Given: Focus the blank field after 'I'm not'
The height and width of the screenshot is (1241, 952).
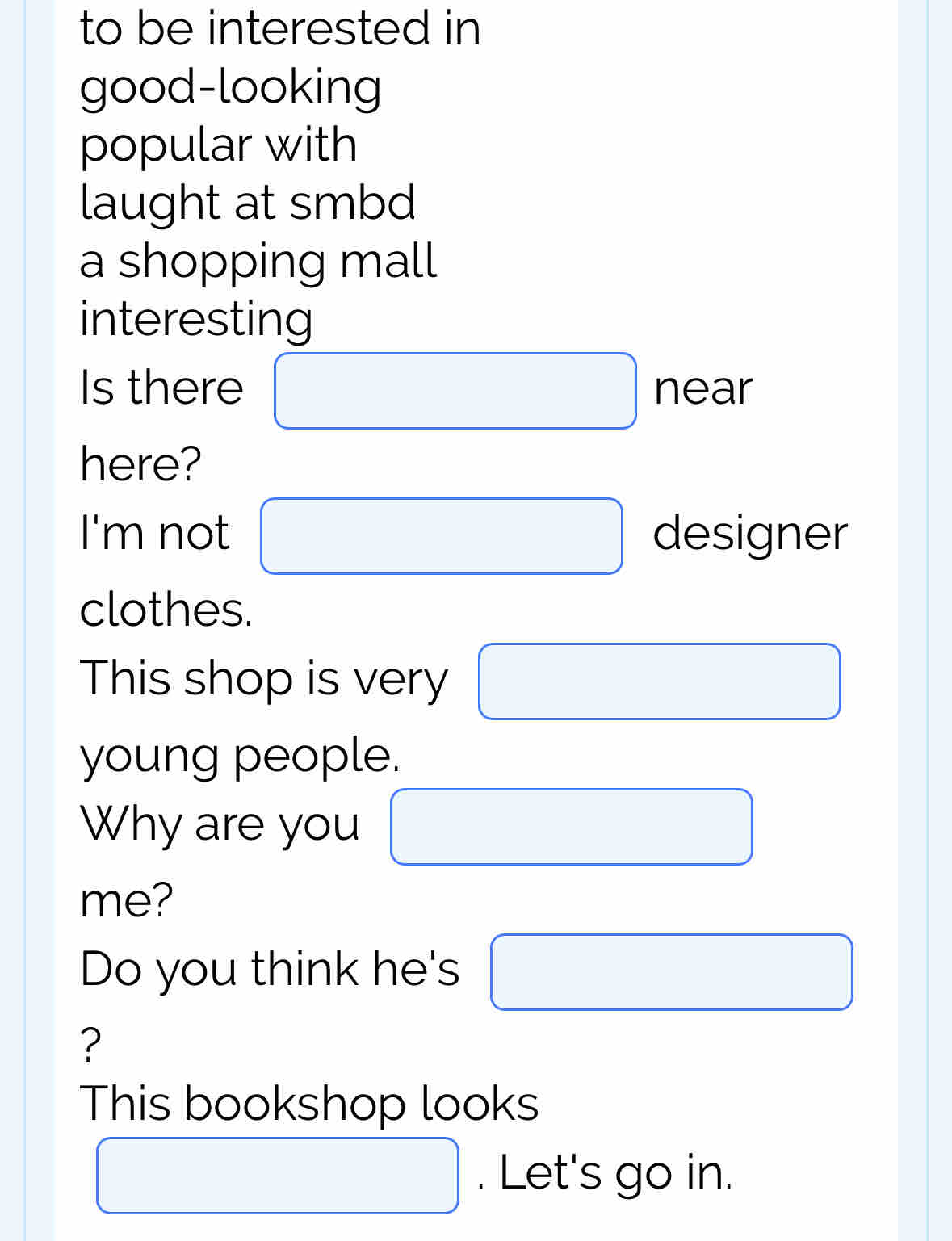Looking at the screenshot, I should [x=442, y=536].
